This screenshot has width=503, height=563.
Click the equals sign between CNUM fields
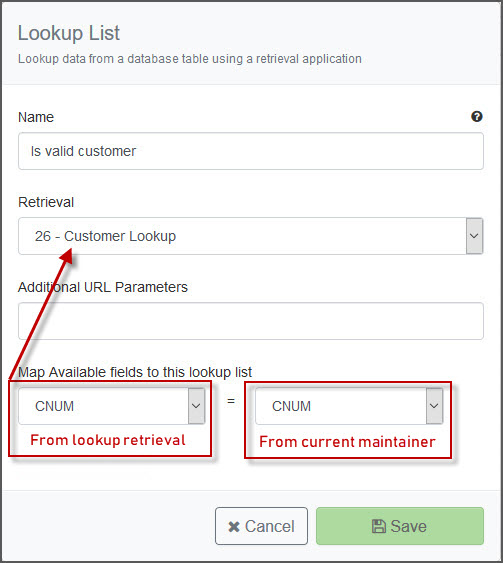click(x=231, y=401)
